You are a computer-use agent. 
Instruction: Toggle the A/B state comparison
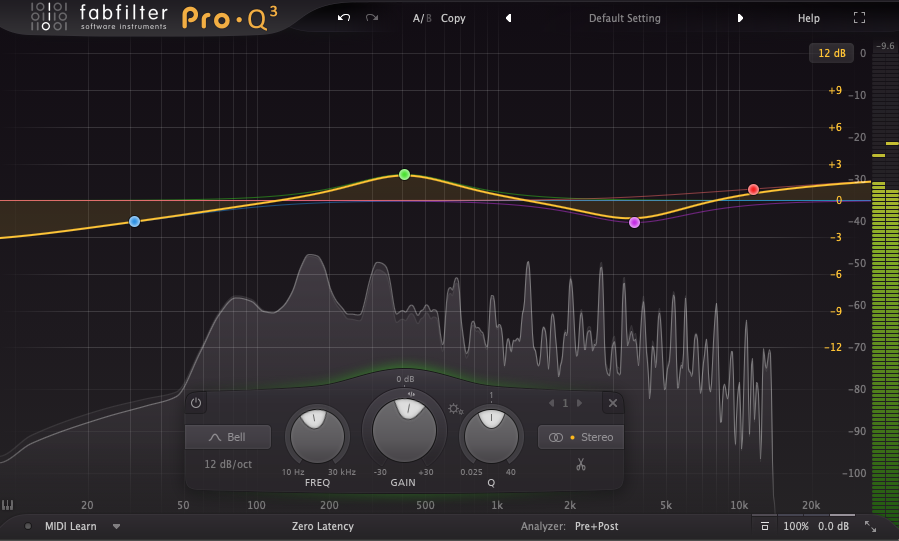coord(422,18)
